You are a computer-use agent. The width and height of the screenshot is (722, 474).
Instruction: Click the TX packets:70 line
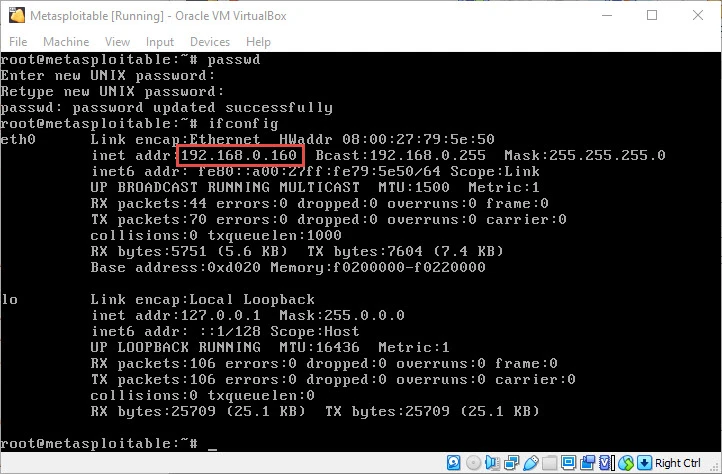click(x=328, y=219)
